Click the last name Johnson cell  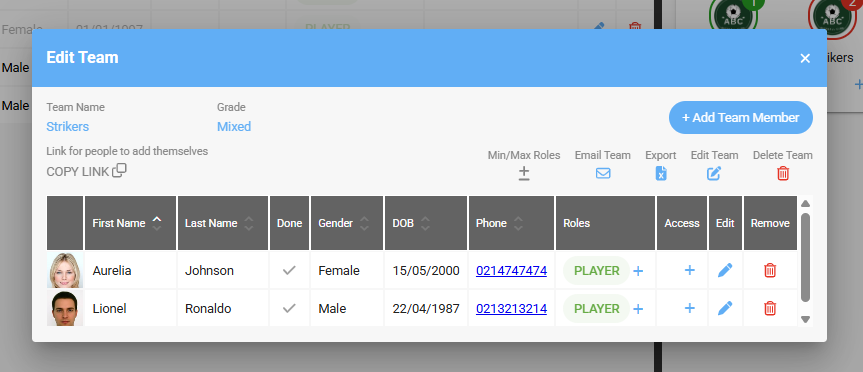pyautogui.click(x=223, y=270)
